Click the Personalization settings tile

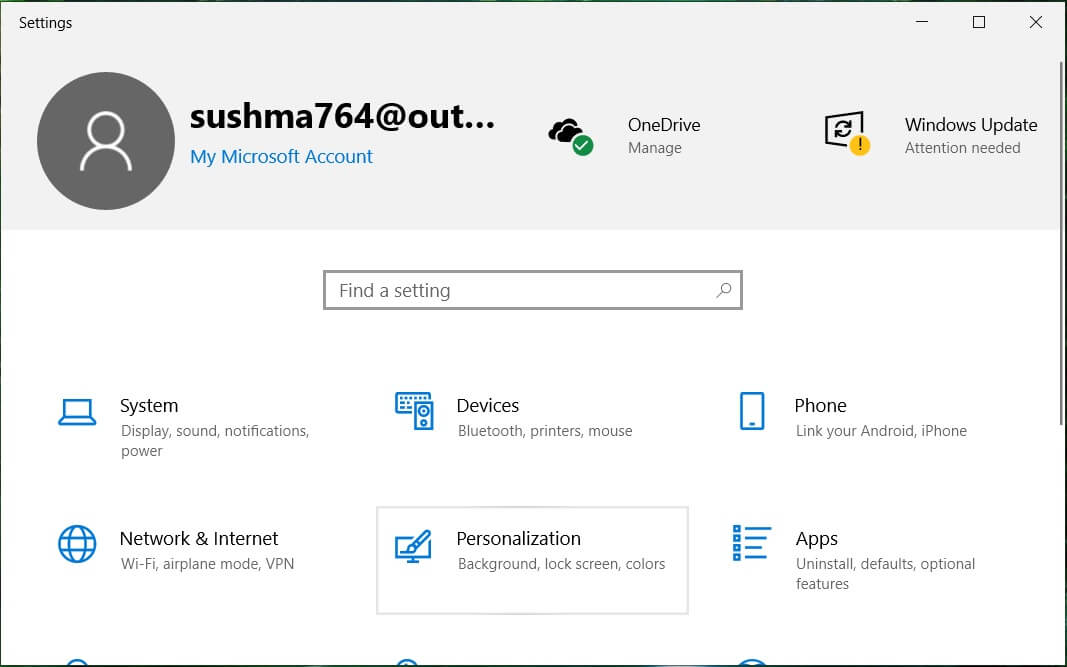pos(532,560)
